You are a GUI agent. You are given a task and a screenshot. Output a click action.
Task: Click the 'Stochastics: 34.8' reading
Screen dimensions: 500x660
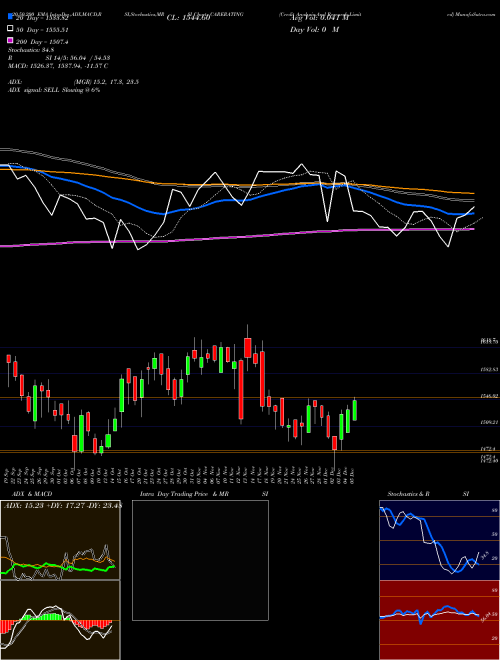31,50
